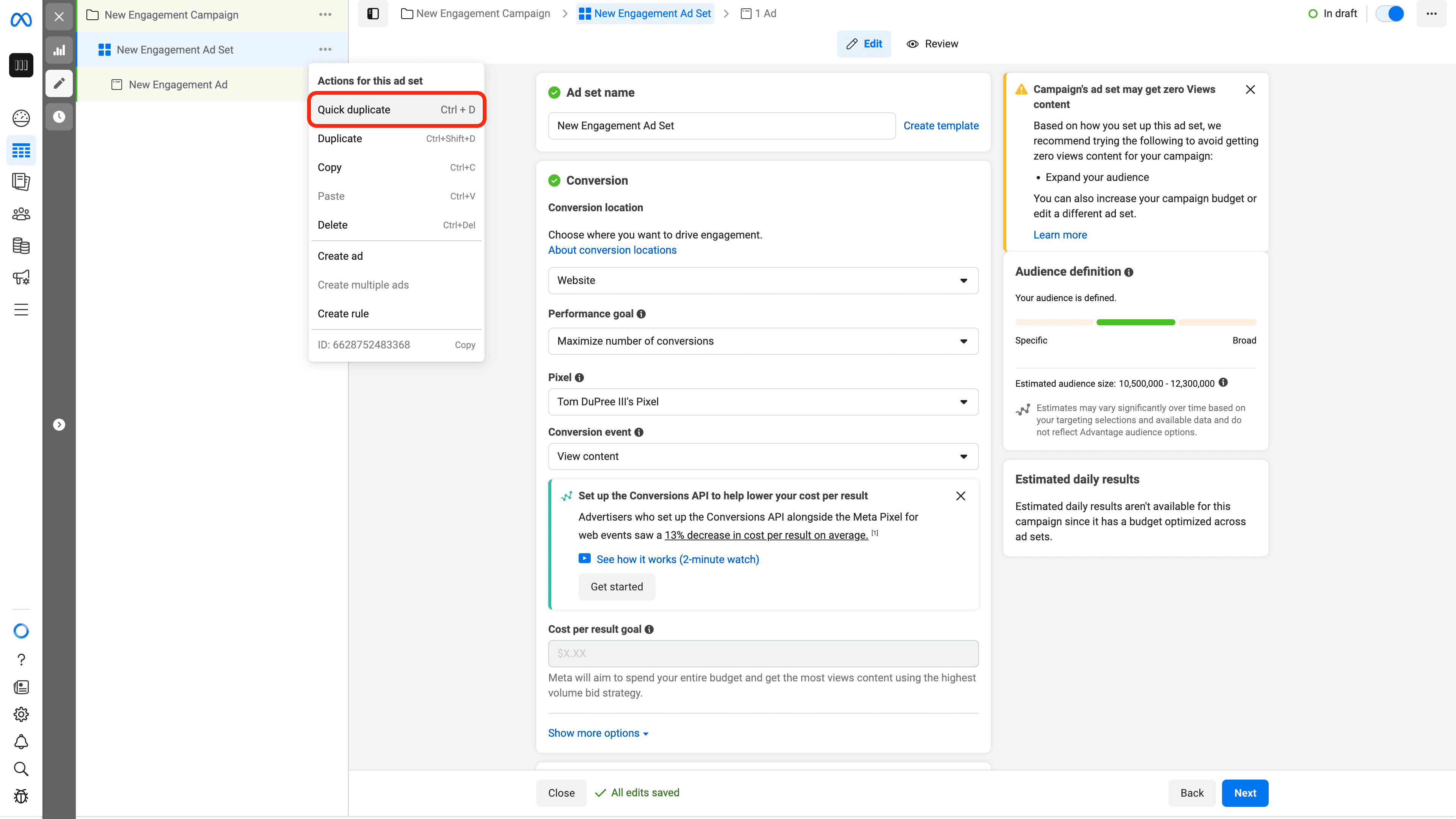
Task: Dismiss the zero Views content warning
Action: [1251, 89]
